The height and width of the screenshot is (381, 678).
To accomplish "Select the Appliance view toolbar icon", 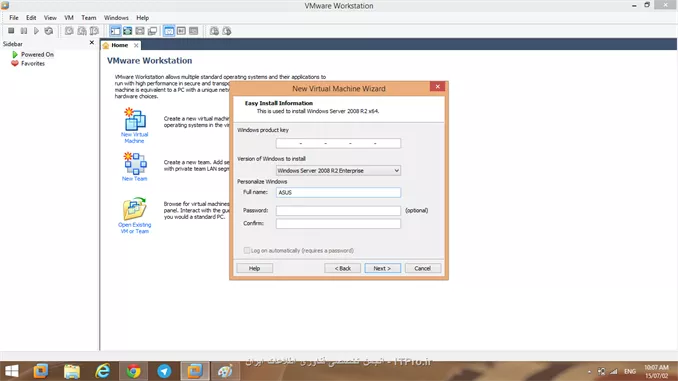I will 181,31.
